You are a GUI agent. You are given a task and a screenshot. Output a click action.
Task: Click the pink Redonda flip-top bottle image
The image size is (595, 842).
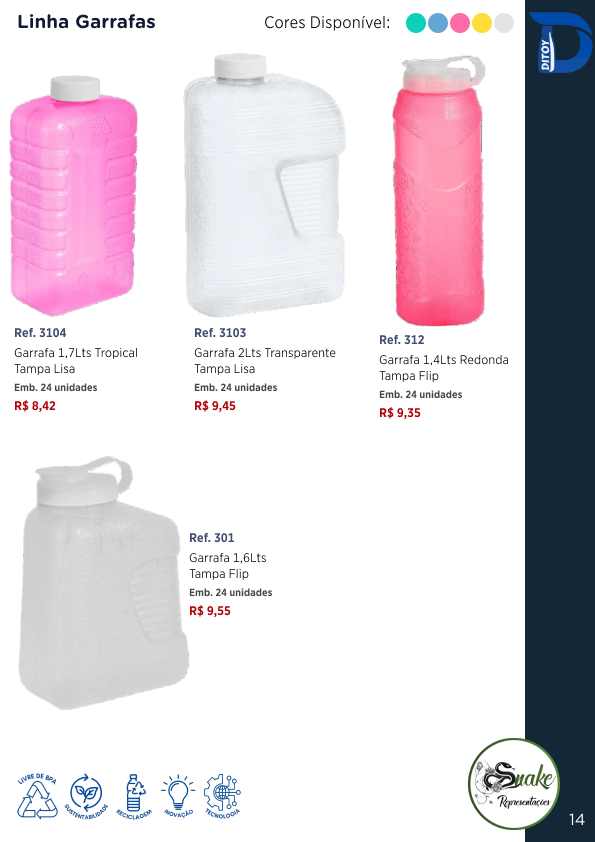439,191
